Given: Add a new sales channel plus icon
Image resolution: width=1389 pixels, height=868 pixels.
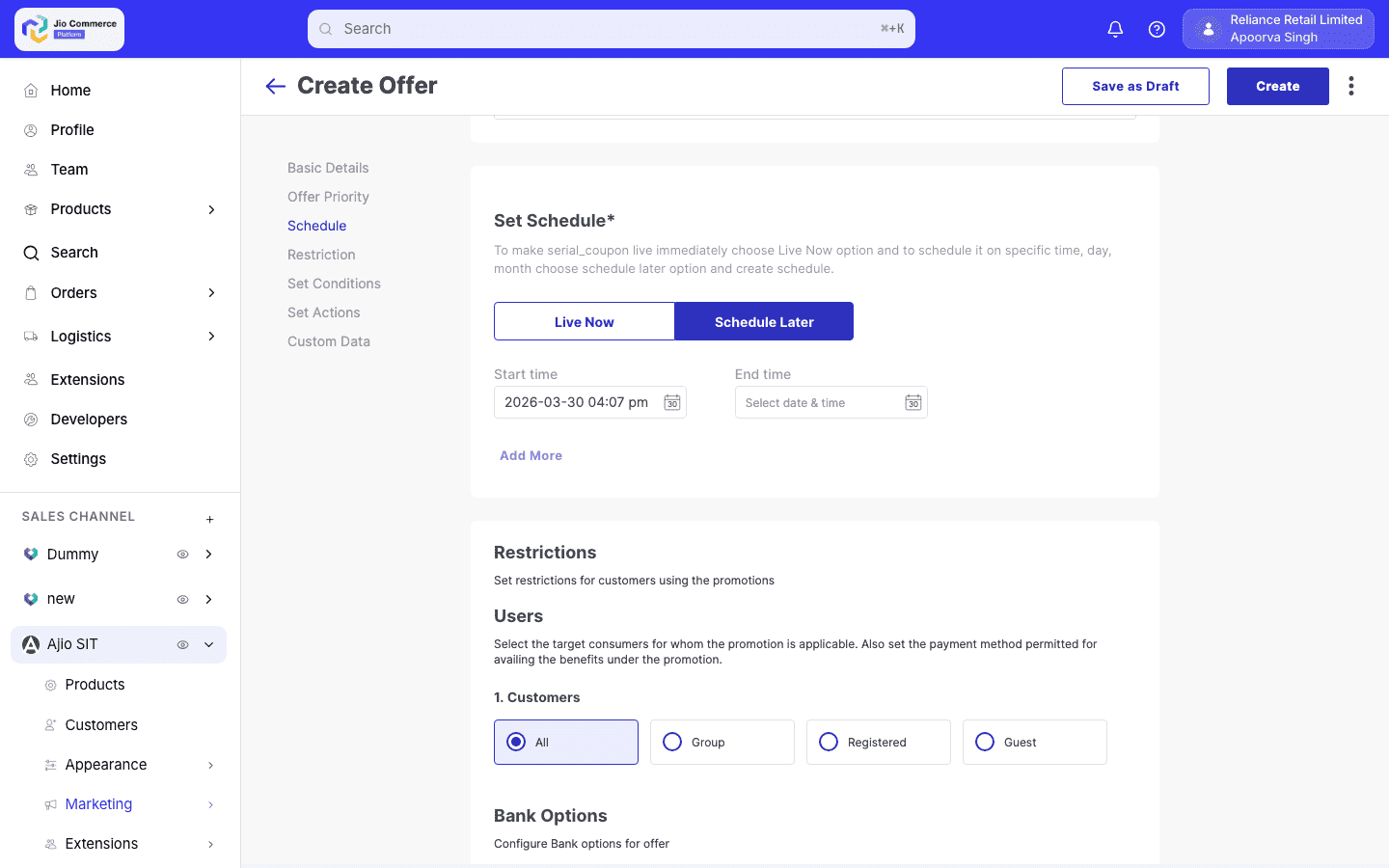Looking at the screenshot, I should click(x=209, y=519).
